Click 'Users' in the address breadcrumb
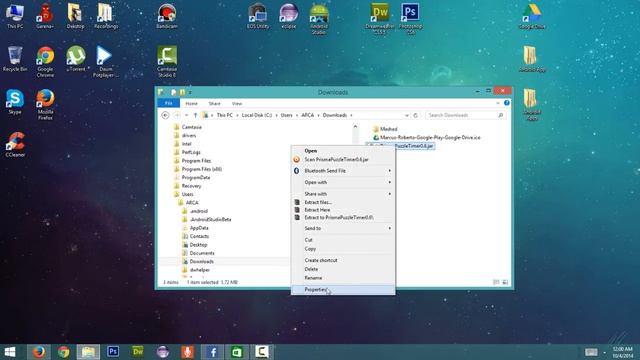This screenshot has height=360, width=640. (x=287, y=116)
